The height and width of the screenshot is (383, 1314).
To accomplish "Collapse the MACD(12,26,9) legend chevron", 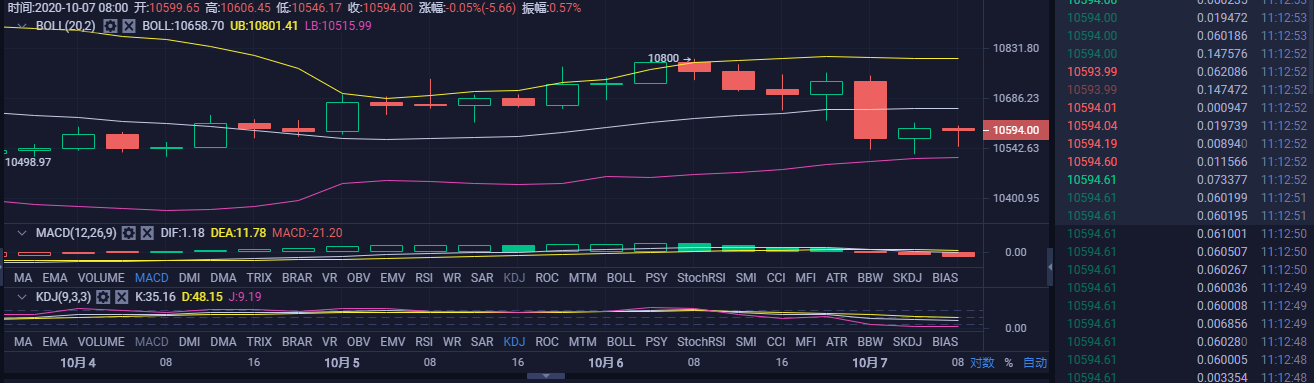I will 22,233.
